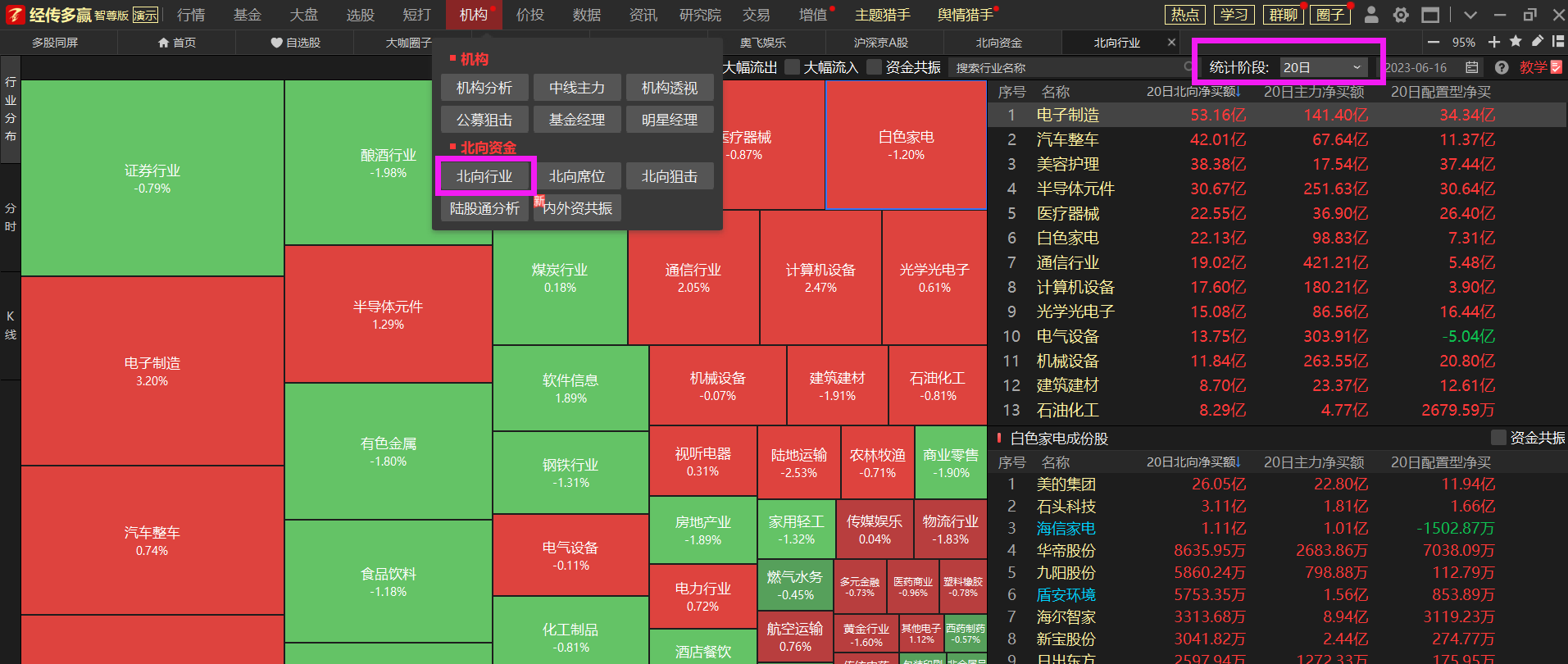The height and width of the screenshot is (664, 1568).
Task: Enable 资金共振 checkbox in 白色家电成份股 panel
Action: (x=1498, y=438)
